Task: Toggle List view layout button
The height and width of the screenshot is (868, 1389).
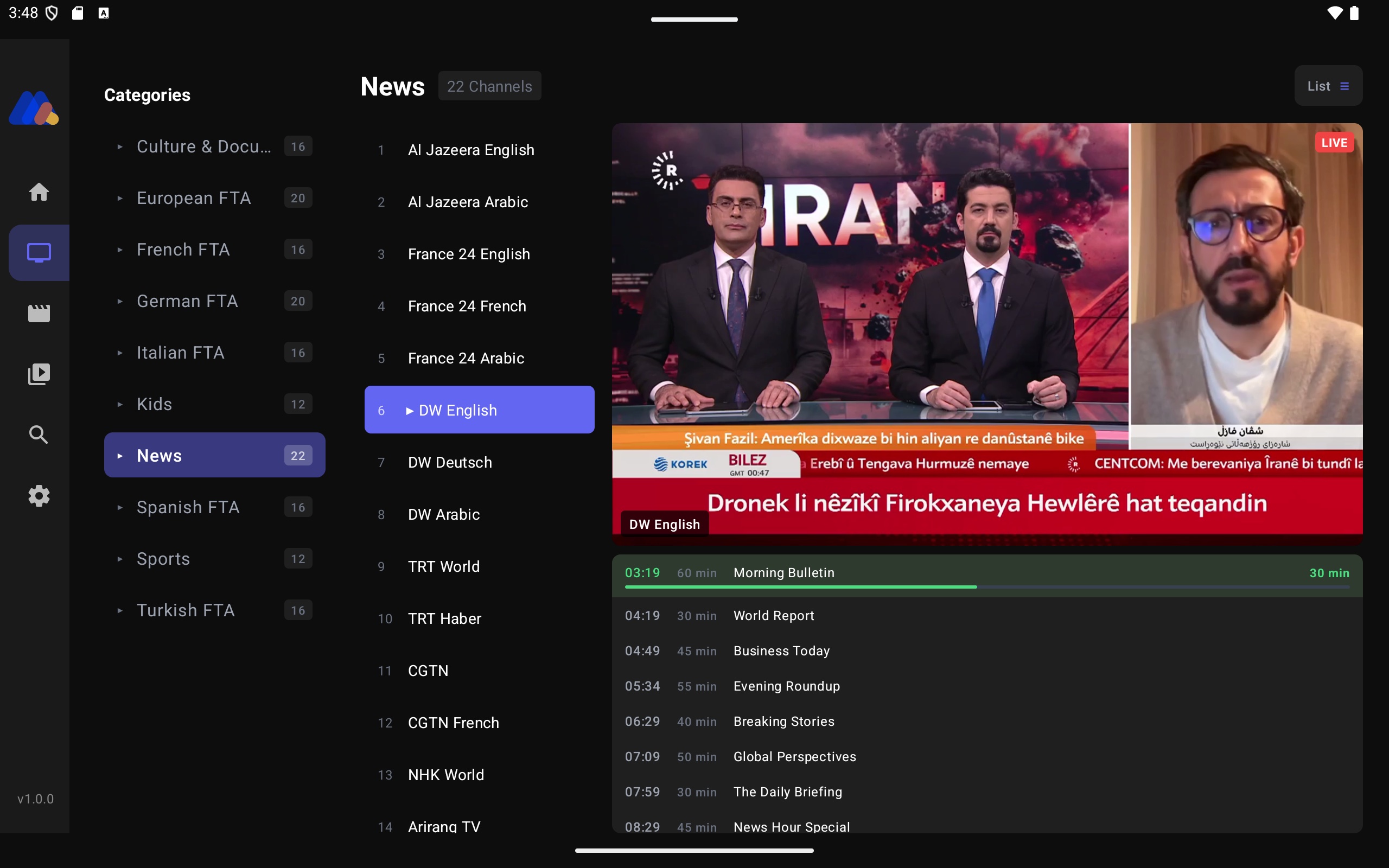Action: point(1328,86)
